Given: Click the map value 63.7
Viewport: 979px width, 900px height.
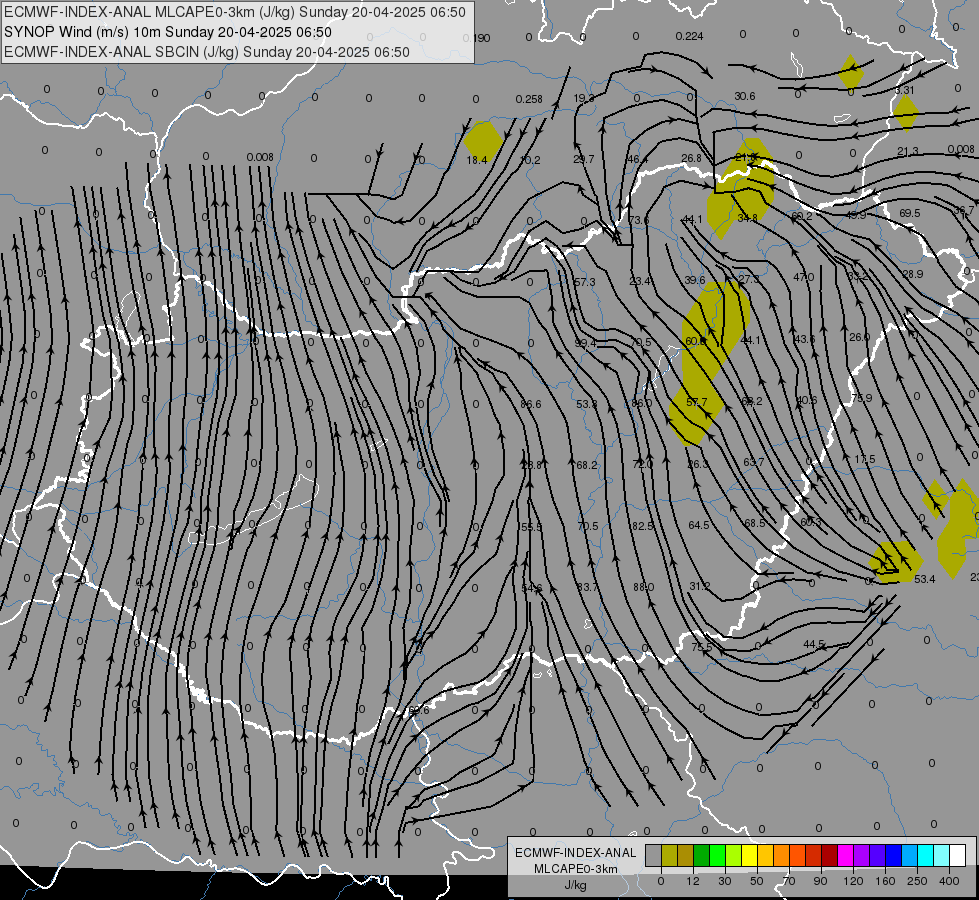Looking at the screenshot, I should pyautogui.click(x=754, y=462).
